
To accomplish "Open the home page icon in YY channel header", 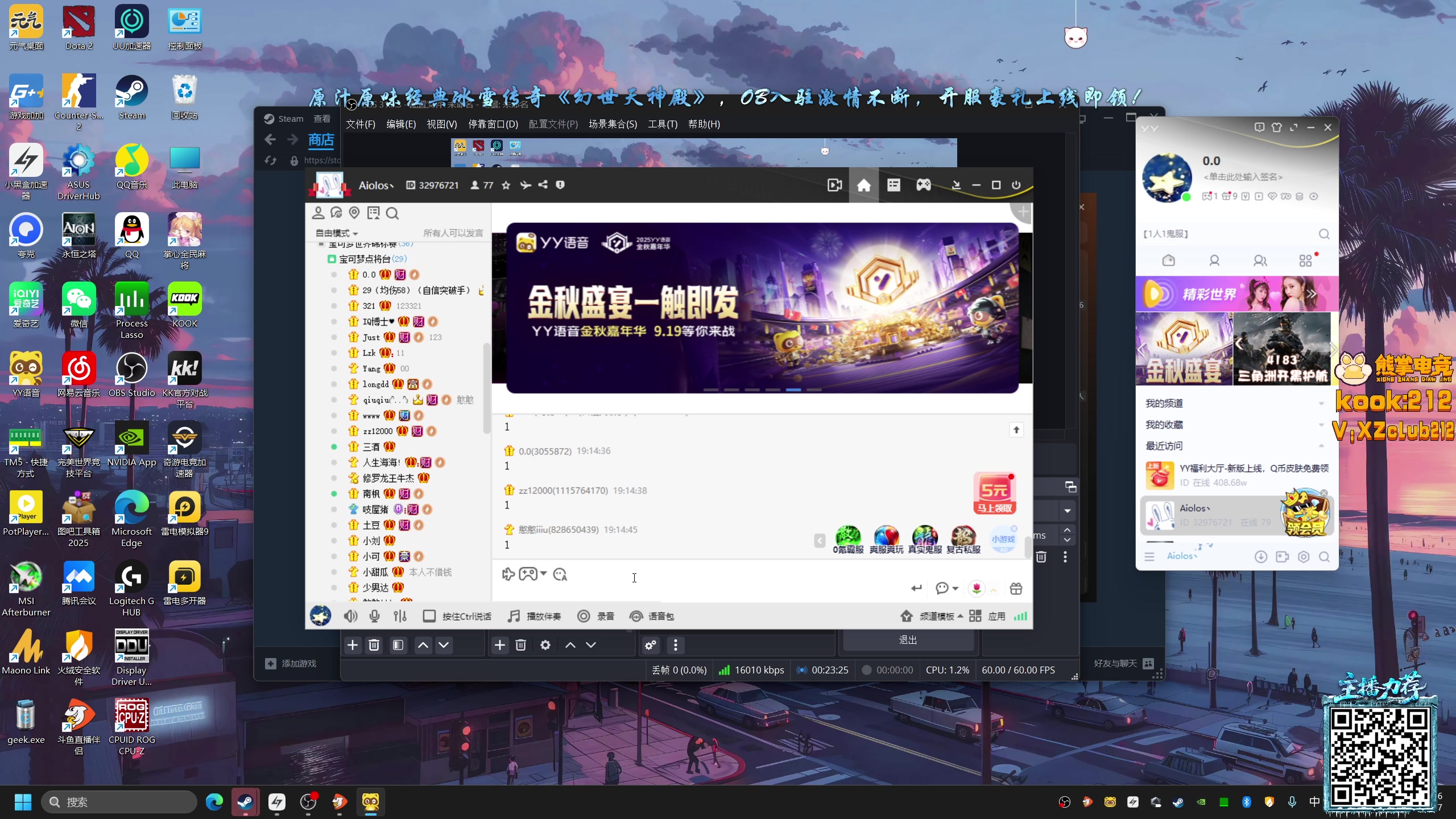I will [x=863, y=185].
